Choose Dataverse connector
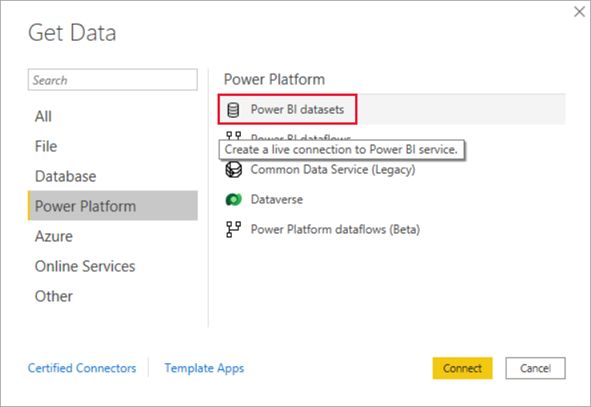Viewport: 591px width, 407px height. 277,199
